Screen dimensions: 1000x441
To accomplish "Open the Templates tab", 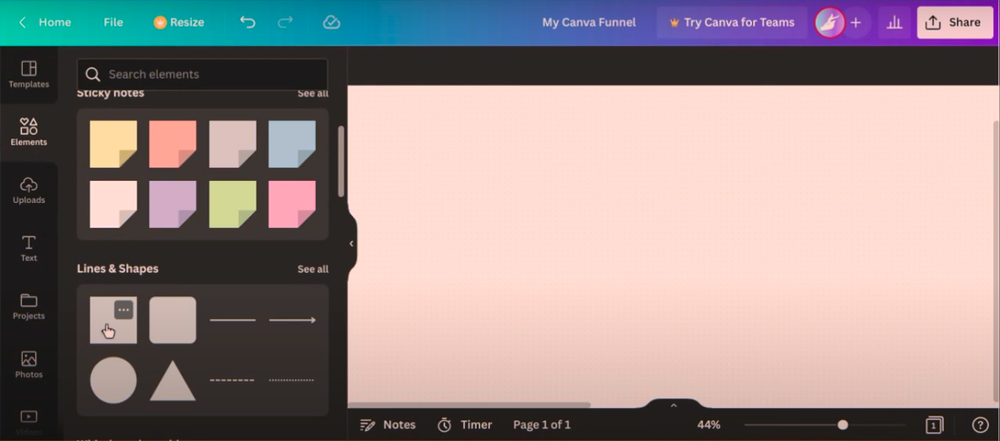I will (x=29, y=74).
